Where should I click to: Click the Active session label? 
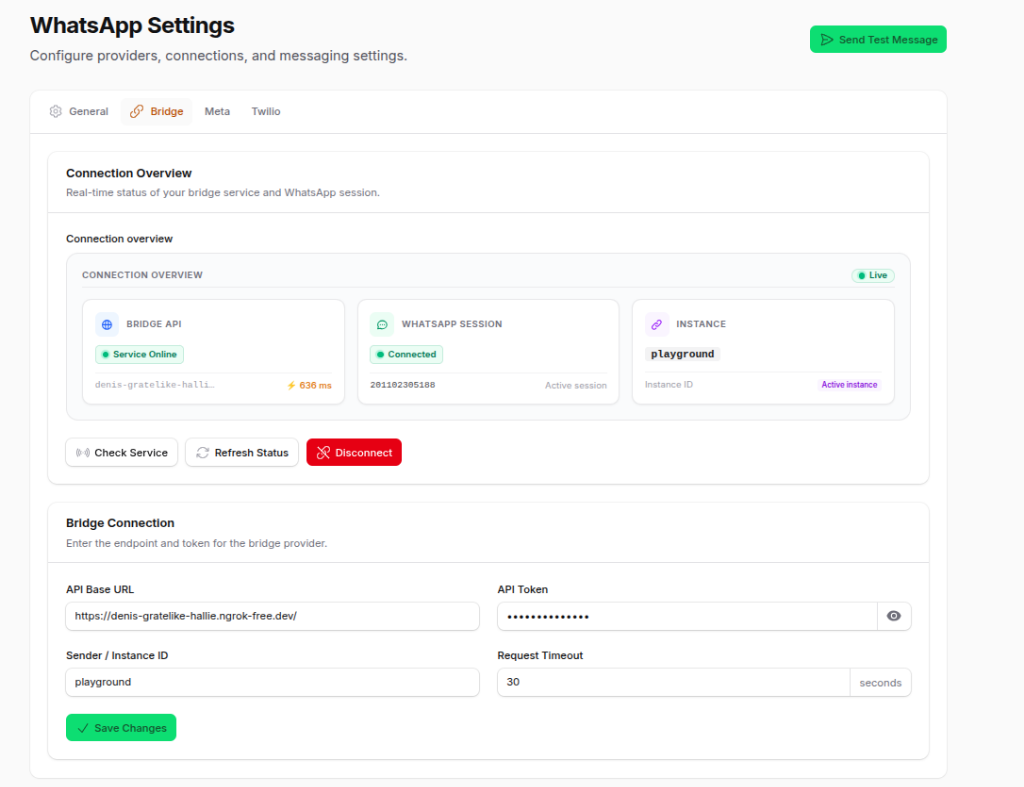pos(576,386)
